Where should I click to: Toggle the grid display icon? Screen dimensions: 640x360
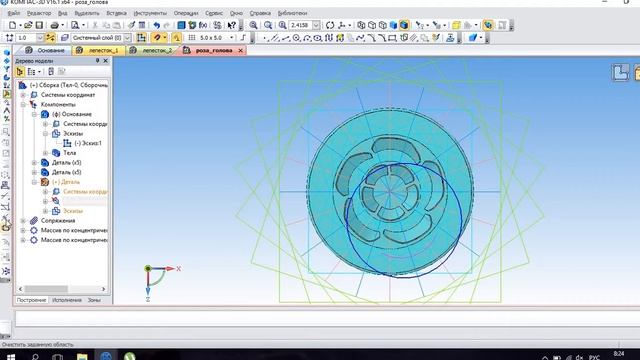191,38
